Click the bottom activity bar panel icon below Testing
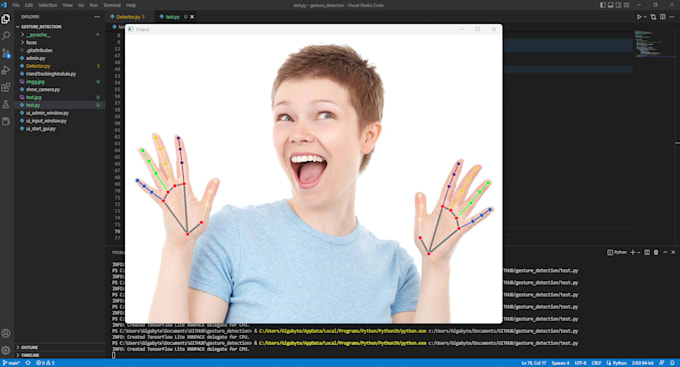The height and width of the screenshot is (367, 680). [x=6, y=121]
